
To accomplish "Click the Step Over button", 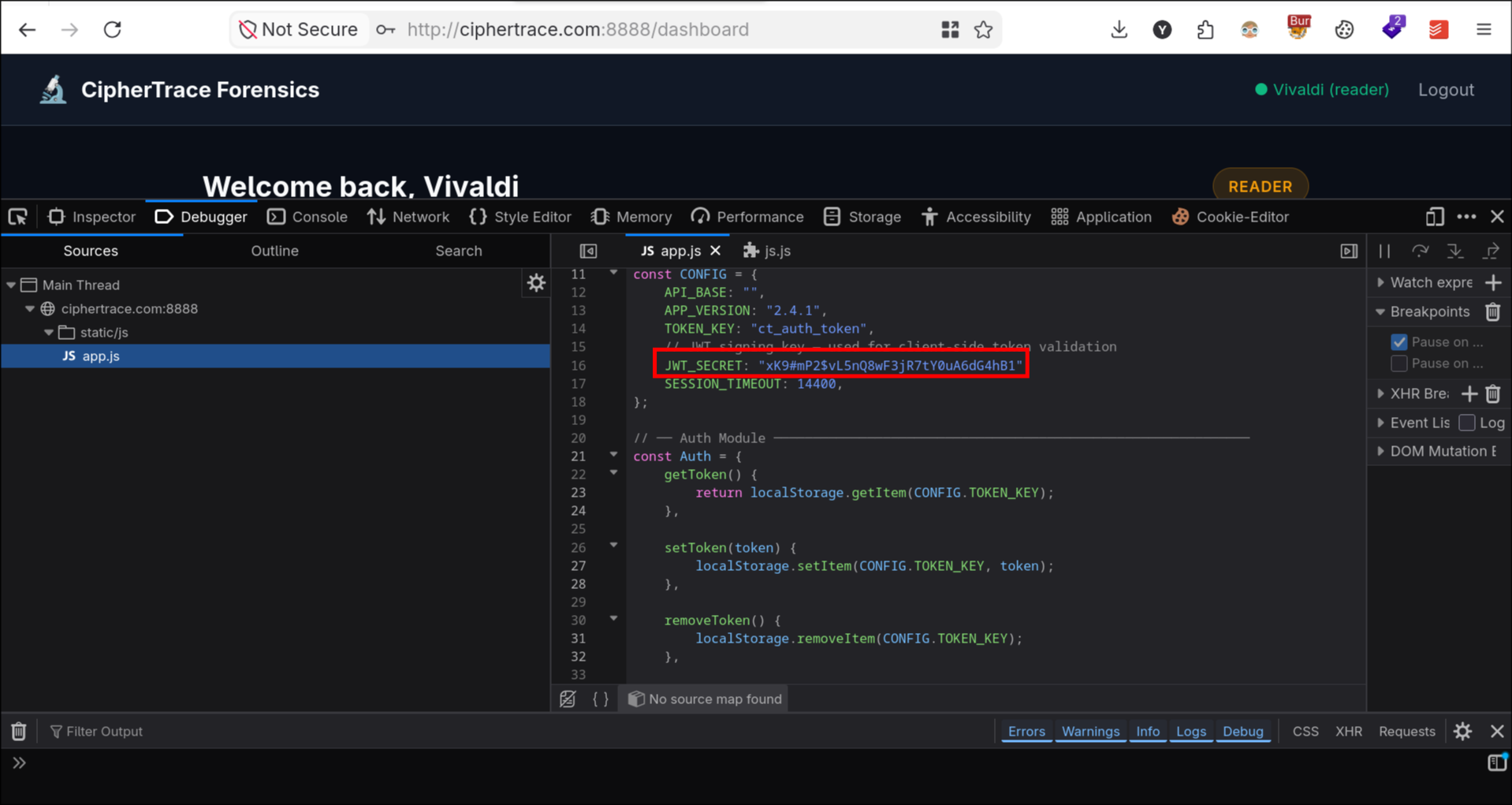I will click(x=1420, y=251).
